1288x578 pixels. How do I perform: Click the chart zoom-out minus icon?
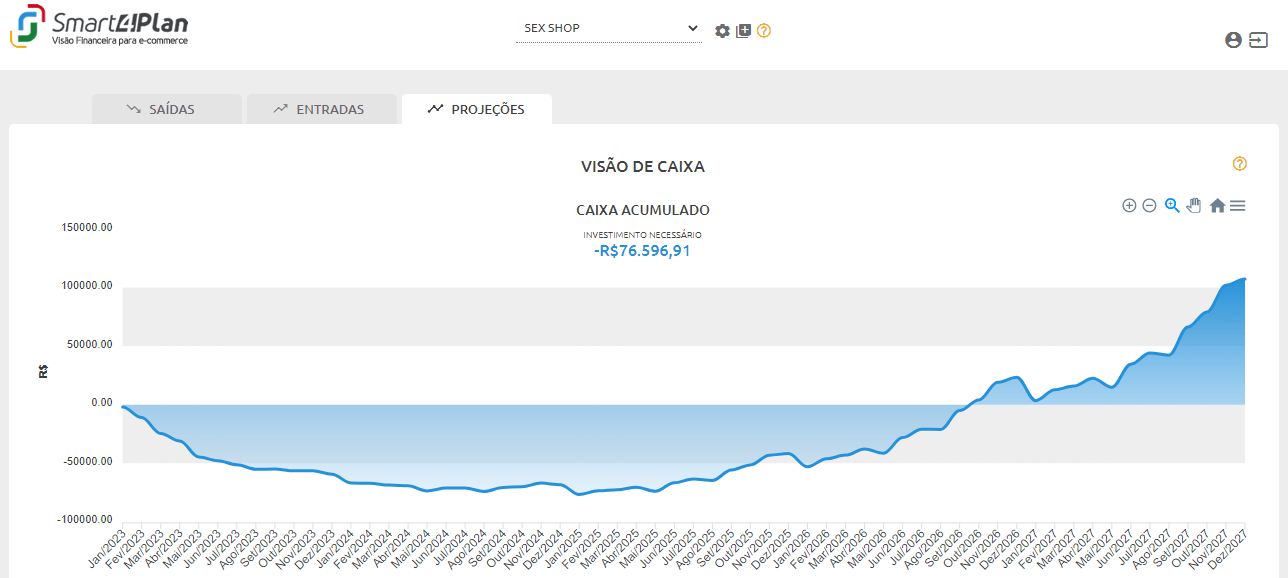pos(1149,206)
